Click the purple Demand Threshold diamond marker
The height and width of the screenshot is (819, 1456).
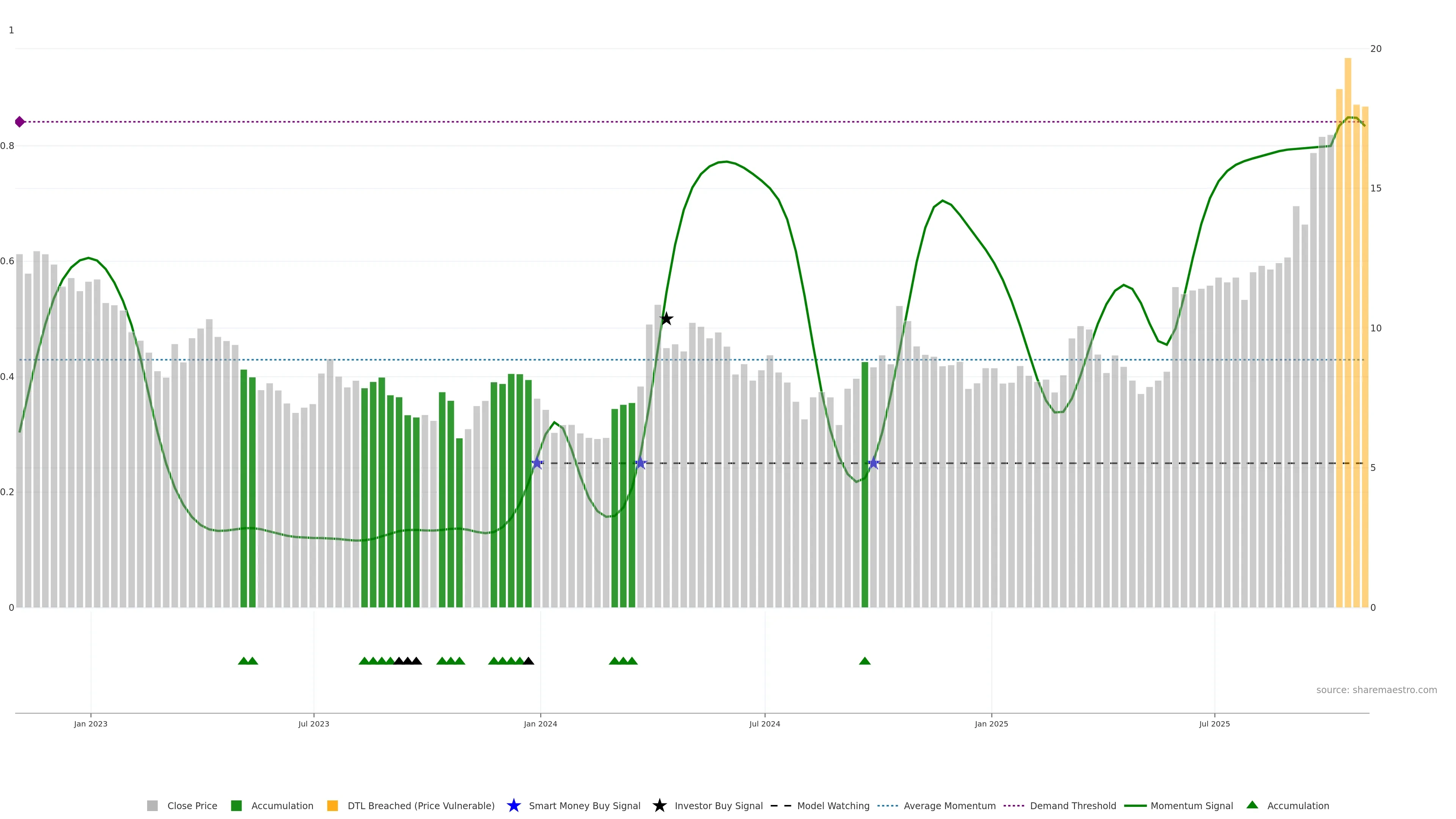point(20,121)
